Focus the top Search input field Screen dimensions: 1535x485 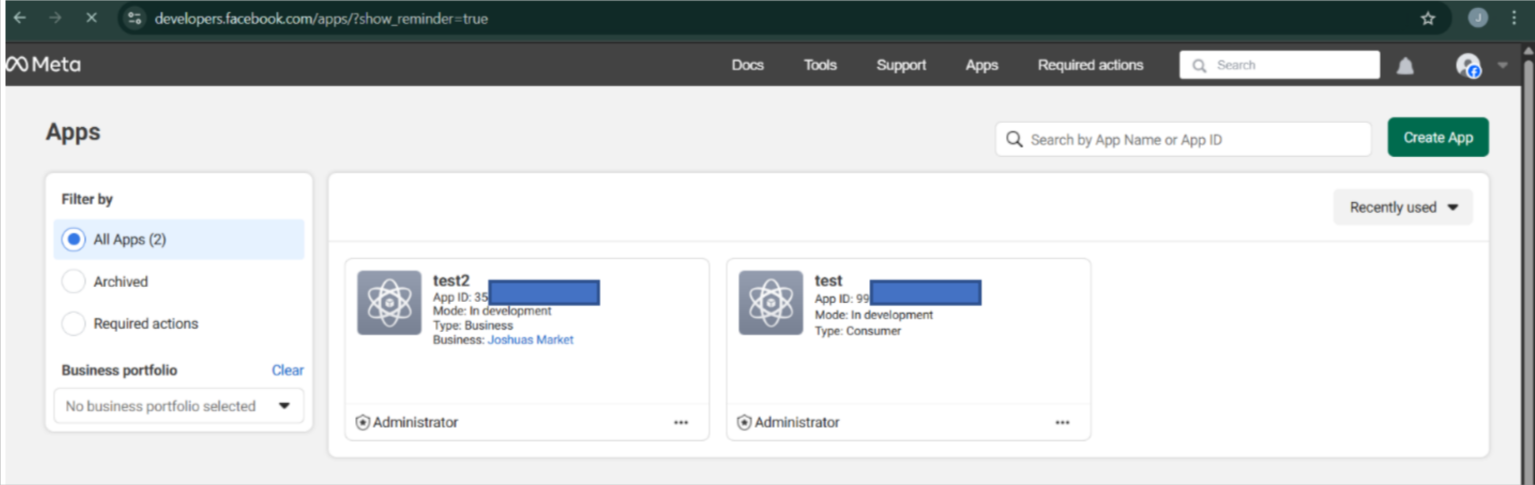[x=1280, y=65]
